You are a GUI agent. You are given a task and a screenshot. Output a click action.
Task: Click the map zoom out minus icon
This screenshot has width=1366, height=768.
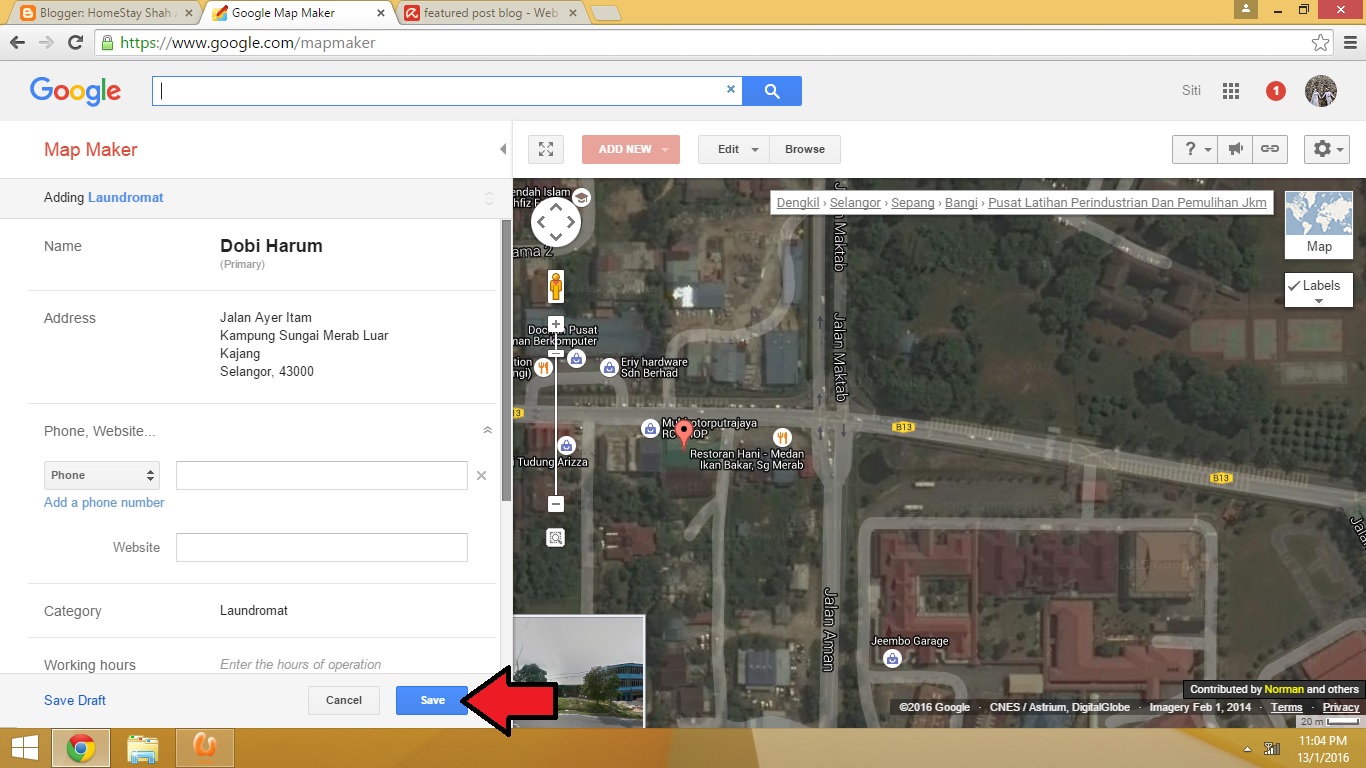point(555,504)
